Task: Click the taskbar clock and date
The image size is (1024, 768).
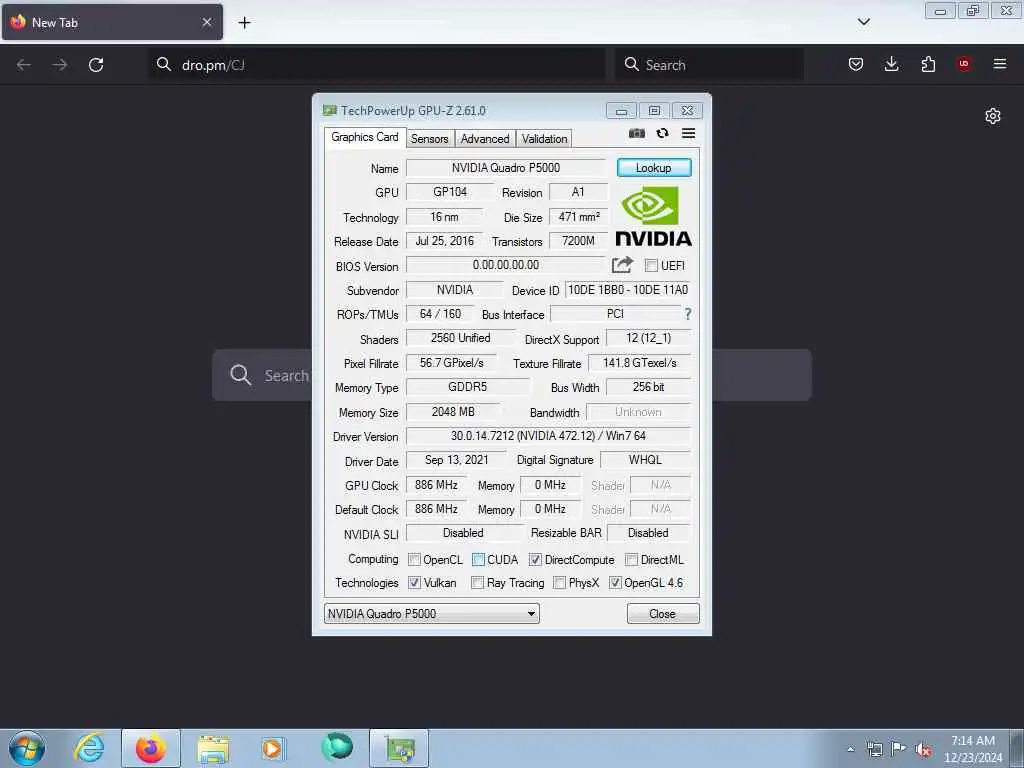Action: [973, 749]
